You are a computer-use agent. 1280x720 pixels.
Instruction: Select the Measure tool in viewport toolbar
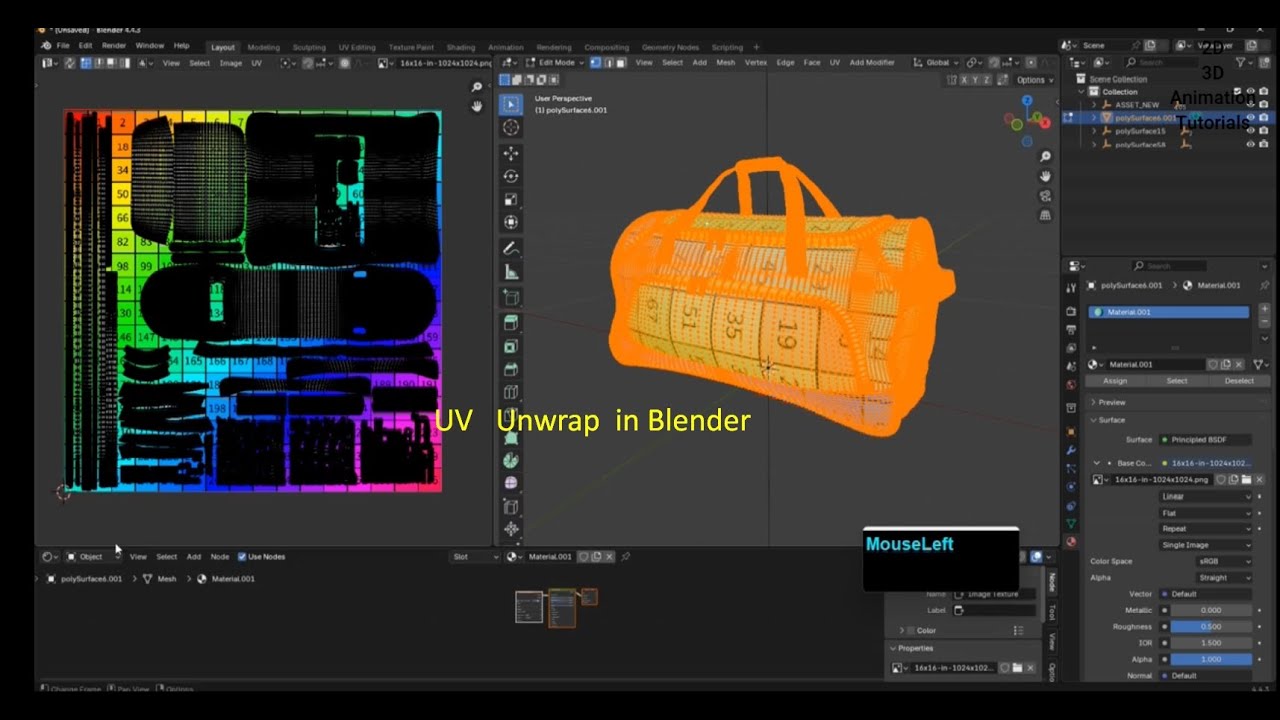(511, 272)
